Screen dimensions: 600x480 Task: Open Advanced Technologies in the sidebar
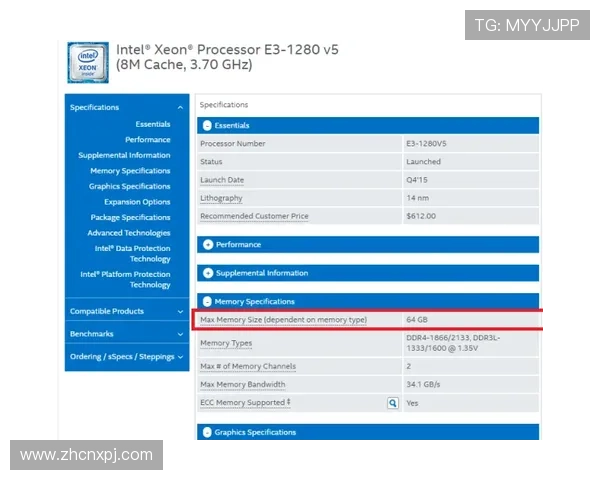point(129,233)
